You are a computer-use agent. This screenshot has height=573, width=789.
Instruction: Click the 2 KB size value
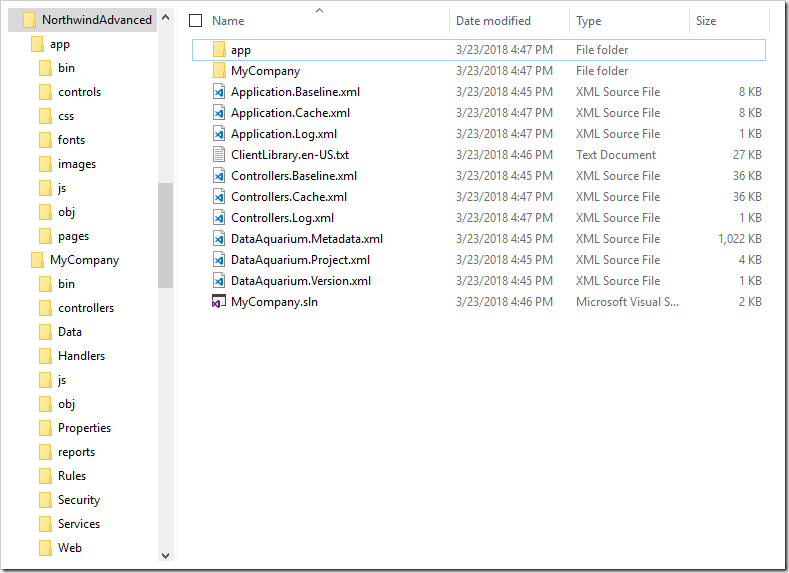tap(750, 302)
